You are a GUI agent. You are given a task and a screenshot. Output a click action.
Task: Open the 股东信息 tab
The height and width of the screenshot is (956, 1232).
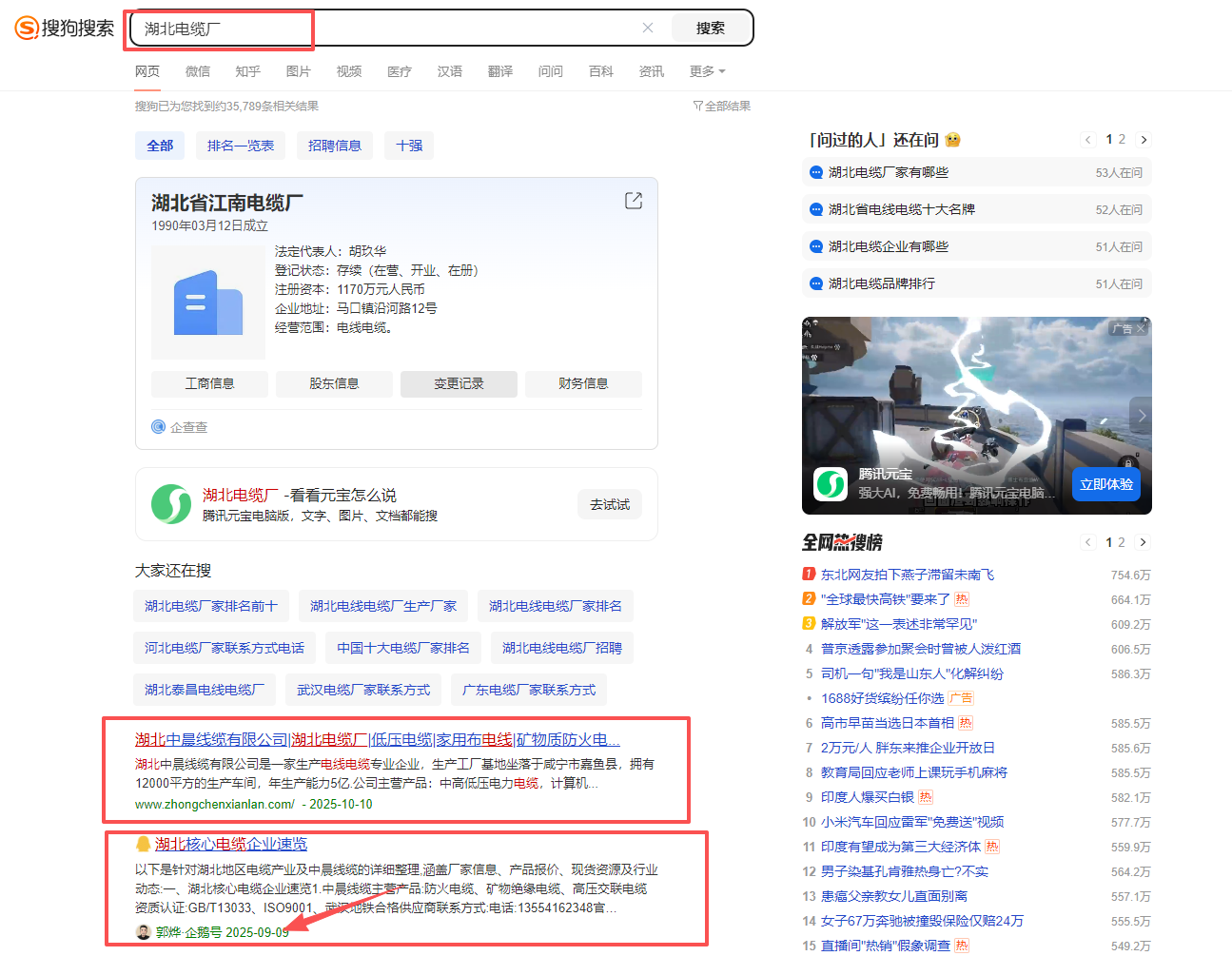334,383
